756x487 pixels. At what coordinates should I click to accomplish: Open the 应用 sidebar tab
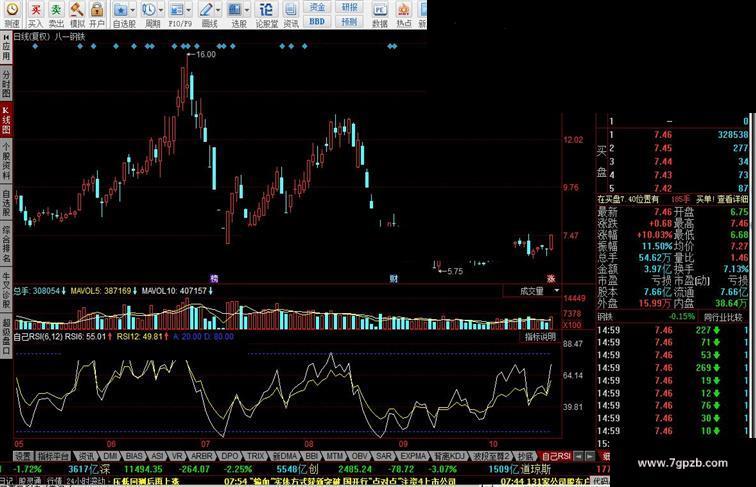(x=6, y=47)
